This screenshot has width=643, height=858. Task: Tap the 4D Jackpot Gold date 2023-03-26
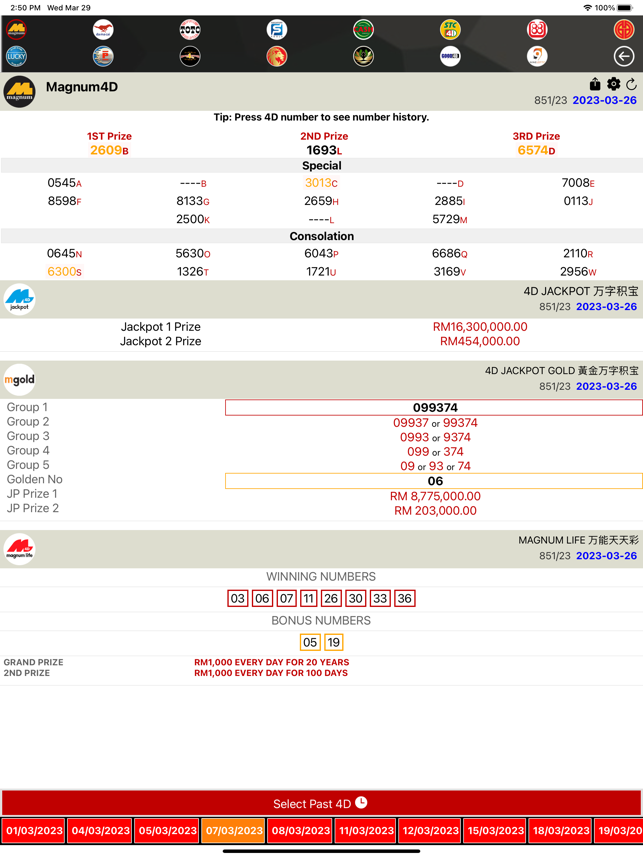(606, 386)
